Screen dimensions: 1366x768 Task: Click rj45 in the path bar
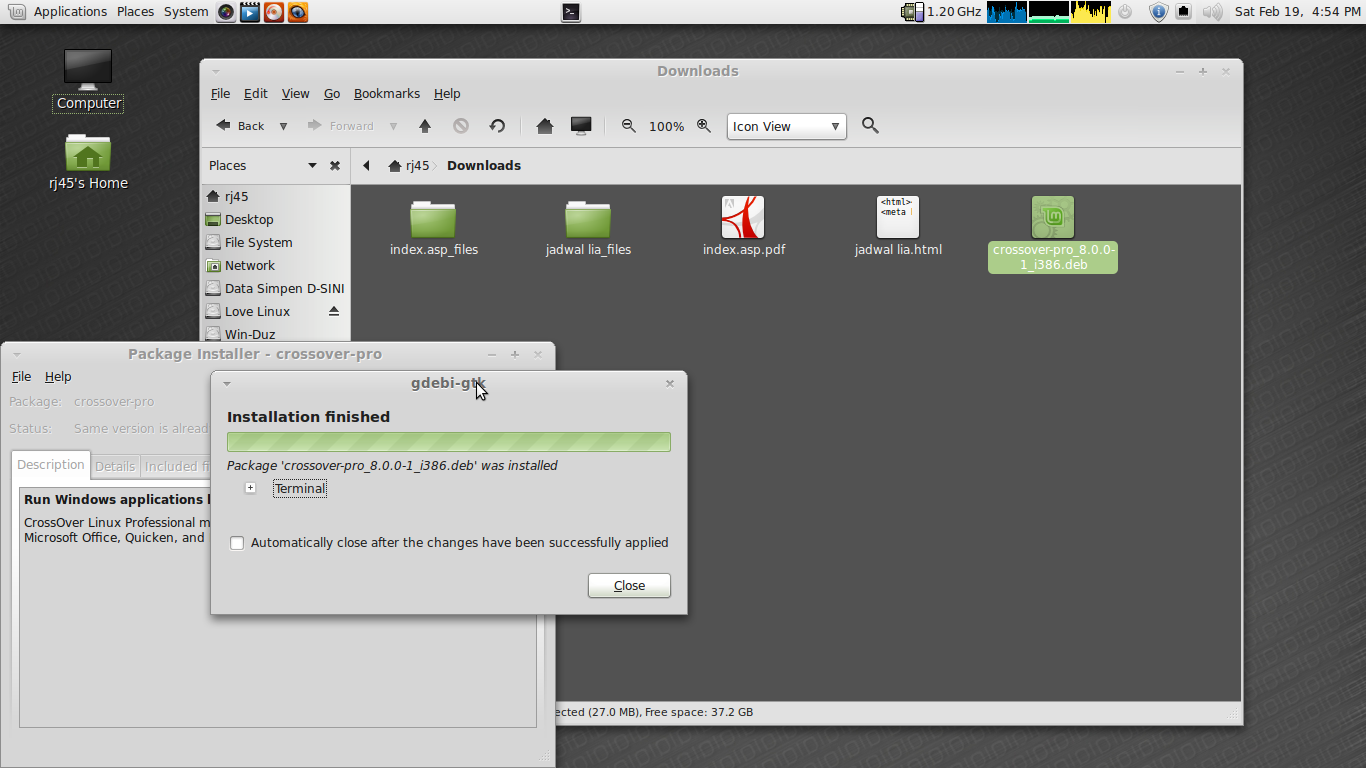[x=409, y=166]
